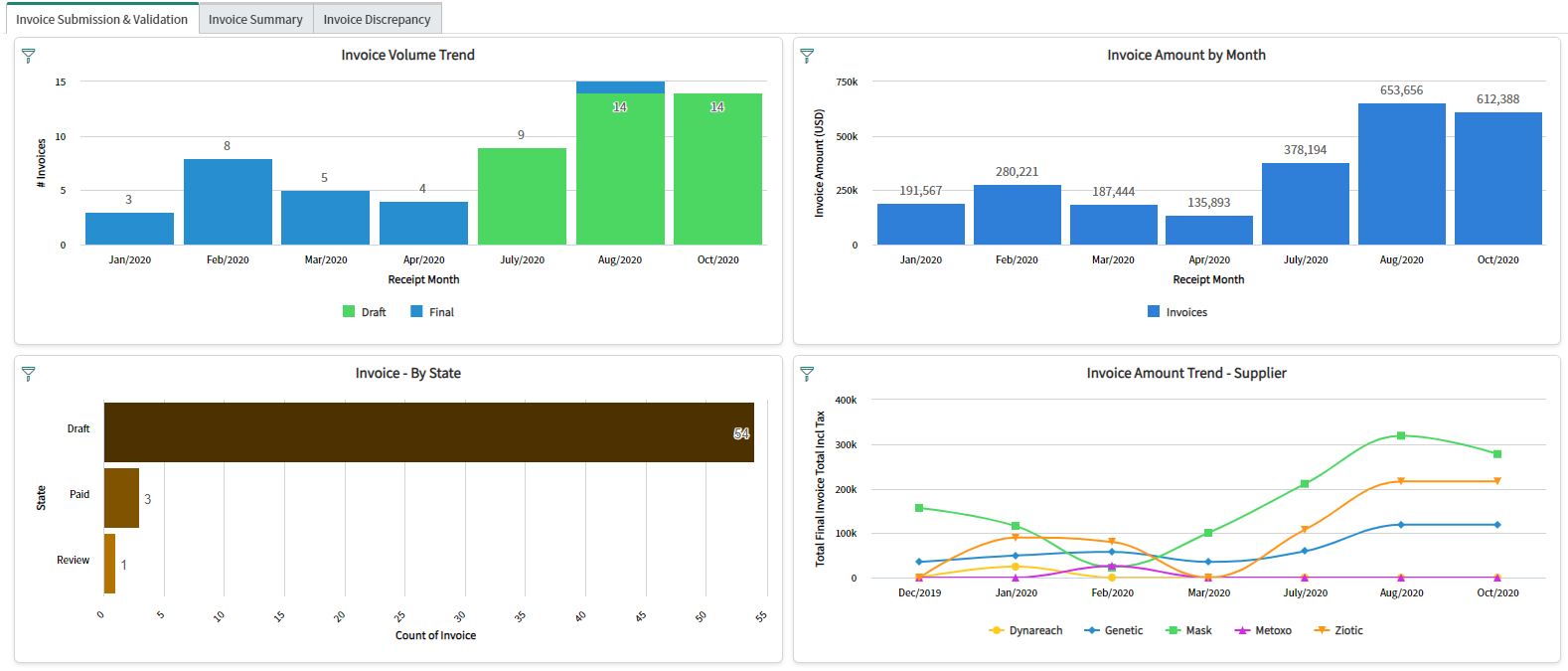The image size is (1568, 671).
Task: Click the Aug/2020 bar in amount chart
Action: (1401, 174)
